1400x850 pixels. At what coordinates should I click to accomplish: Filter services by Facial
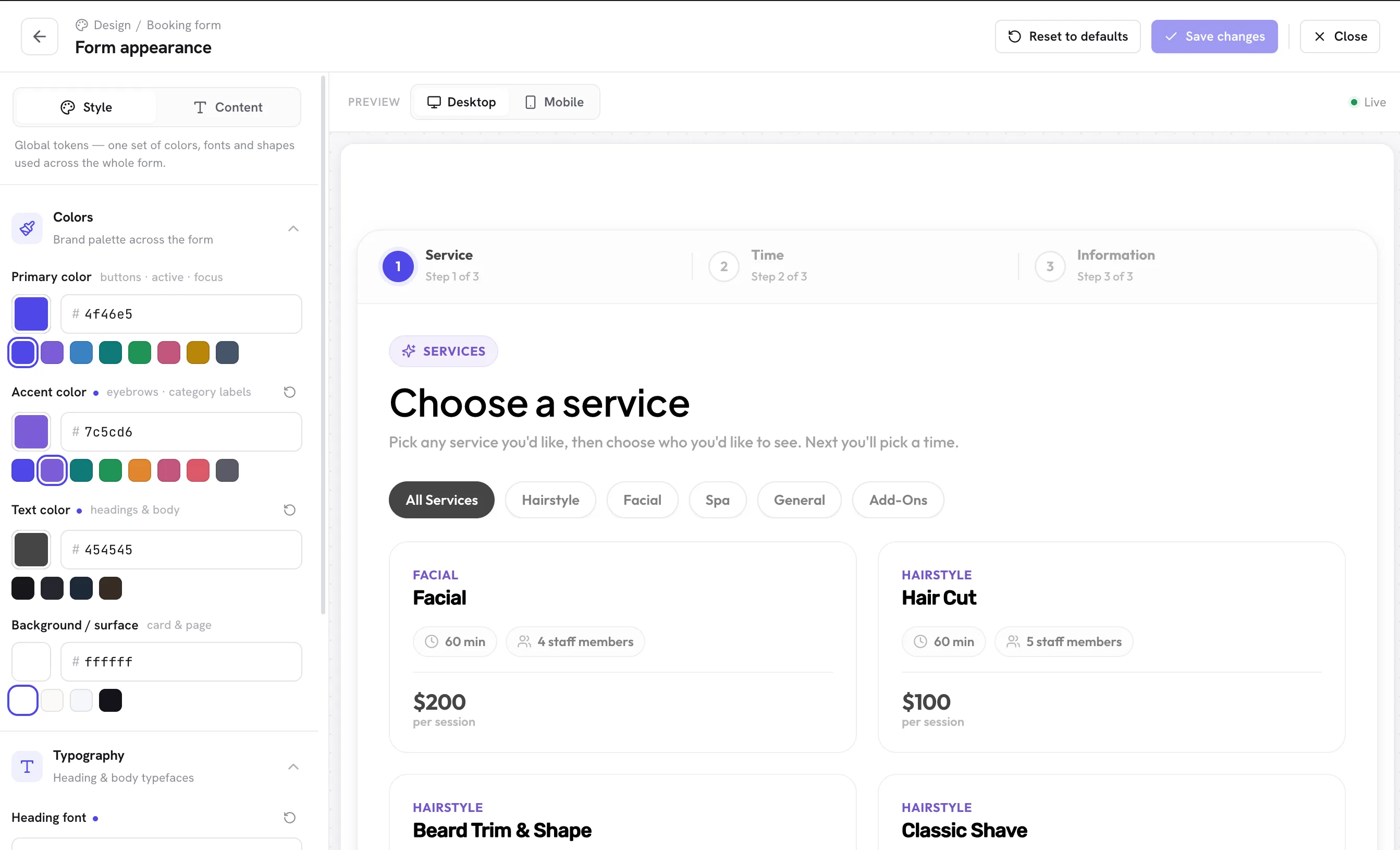pyautogui.click(x=642, y=500)
